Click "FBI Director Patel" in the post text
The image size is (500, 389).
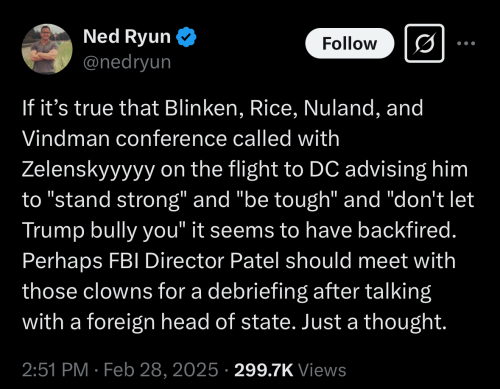point(194,261)
